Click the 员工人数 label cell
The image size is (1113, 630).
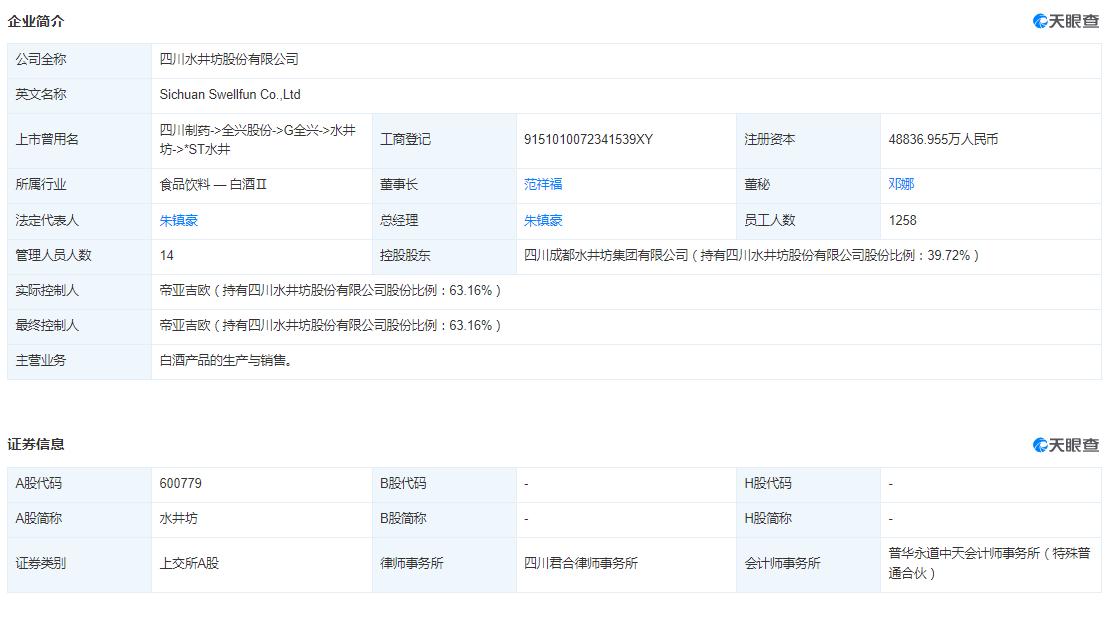(808, 221)
